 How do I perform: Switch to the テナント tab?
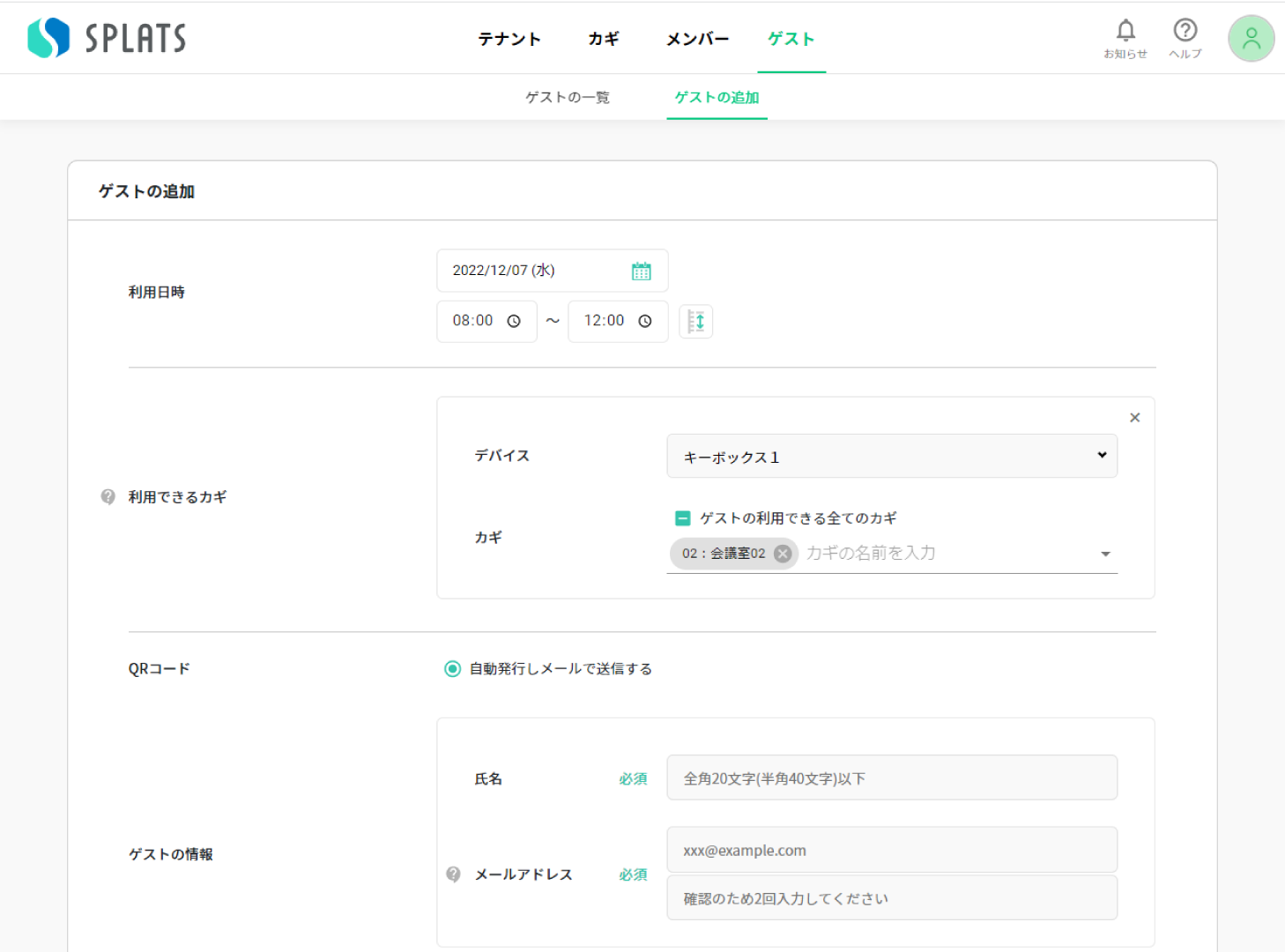509,38
